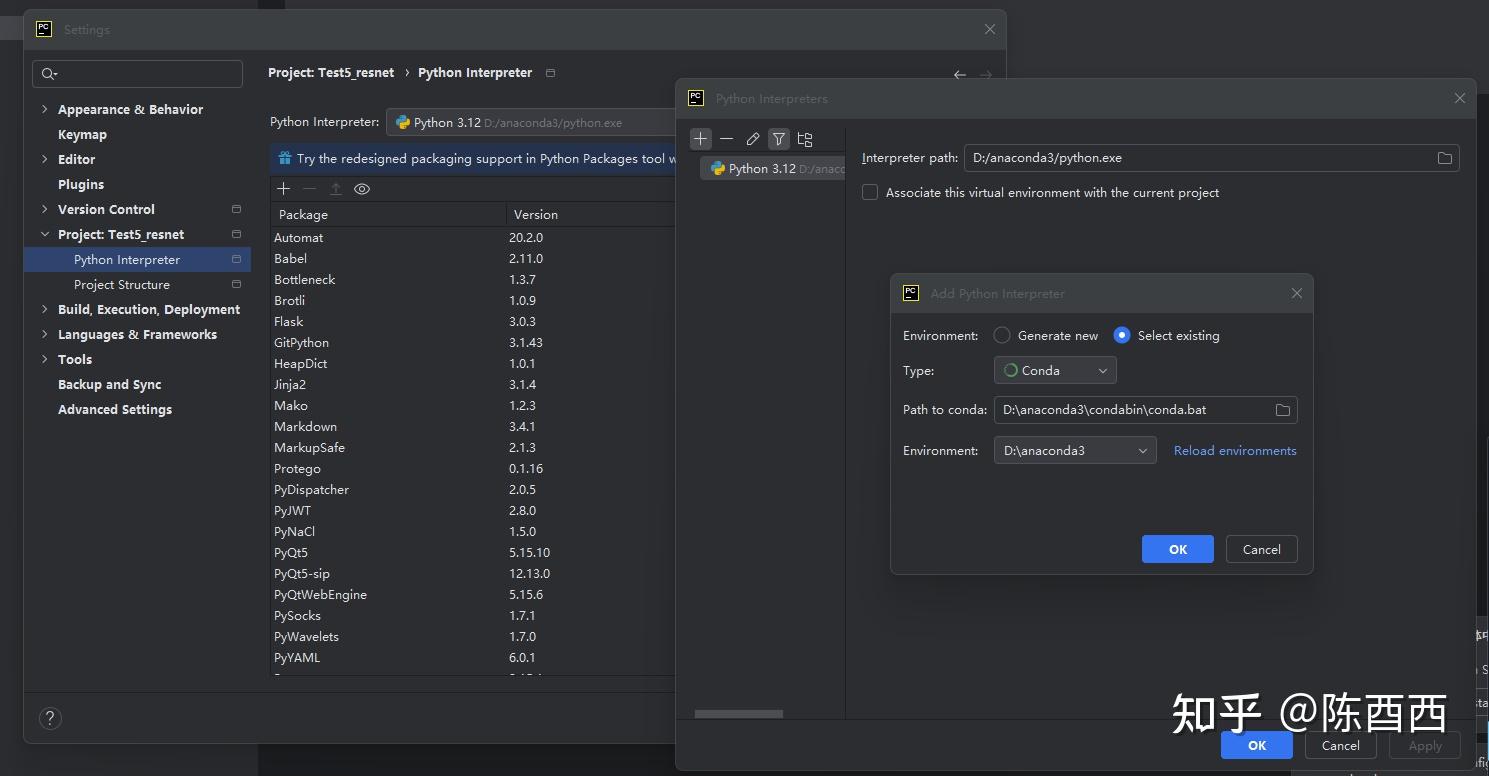Click the edit interpreter pencil icon
The image size is (1489, 776).
tap(753, 139)
